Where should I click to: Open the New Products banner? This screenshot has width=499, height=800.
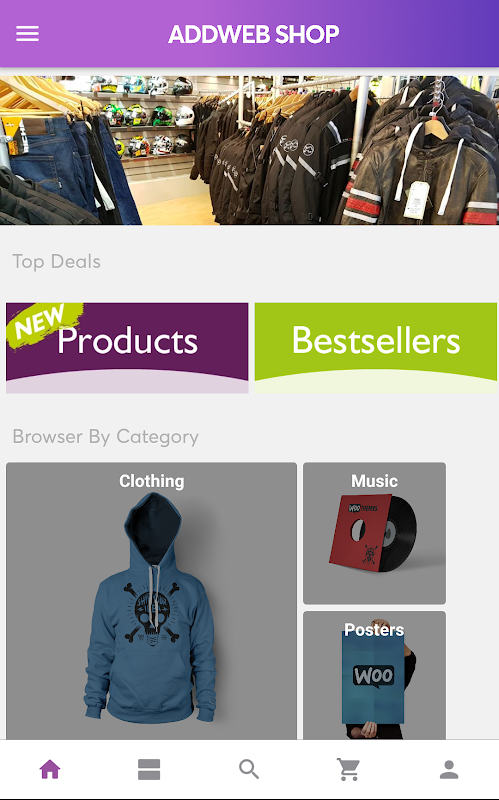(x=127, y=347)
